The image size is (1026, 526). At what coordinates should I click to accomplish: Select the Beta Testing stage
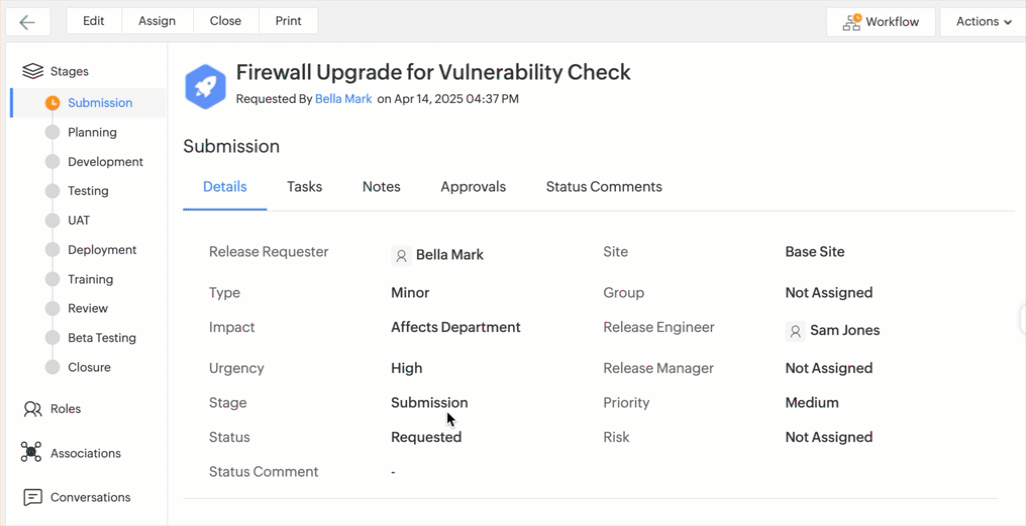tap(101, 338)
